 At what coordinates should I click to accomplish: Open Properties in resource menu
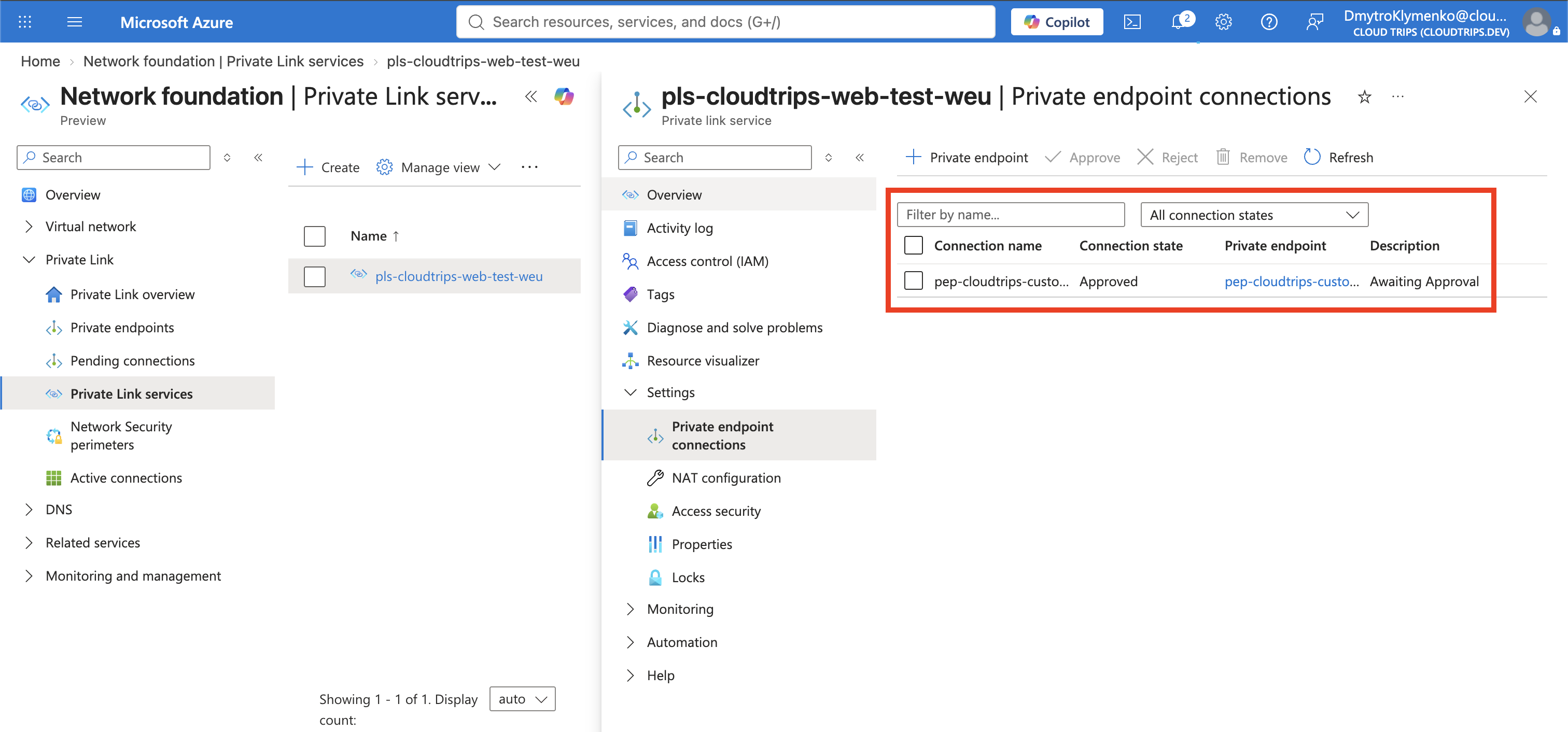701,544
